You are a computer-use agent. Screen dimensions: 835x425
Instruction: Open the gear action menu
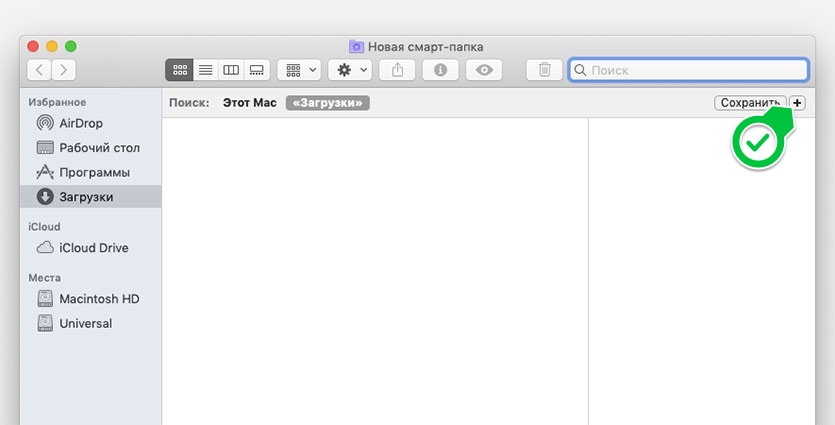[x=350, y=70]
